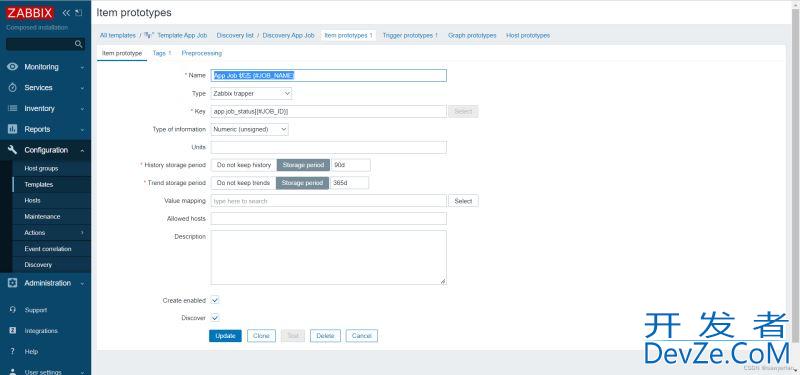The width and height of the screenshot is (800, 375).
Task: Open the Type of information dropdown
Action: [249, 130]
